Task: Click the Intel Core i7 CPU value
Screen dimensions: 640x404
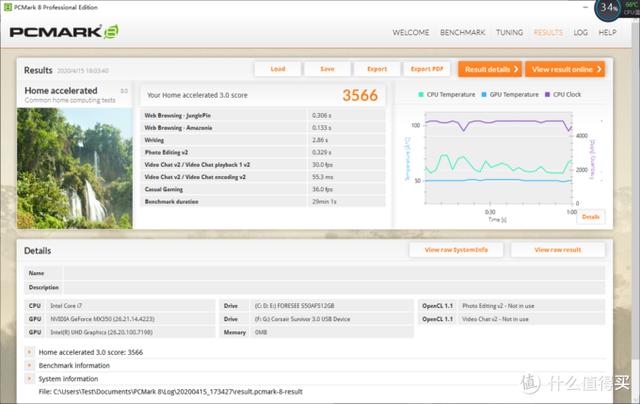Action: (66, 306)
